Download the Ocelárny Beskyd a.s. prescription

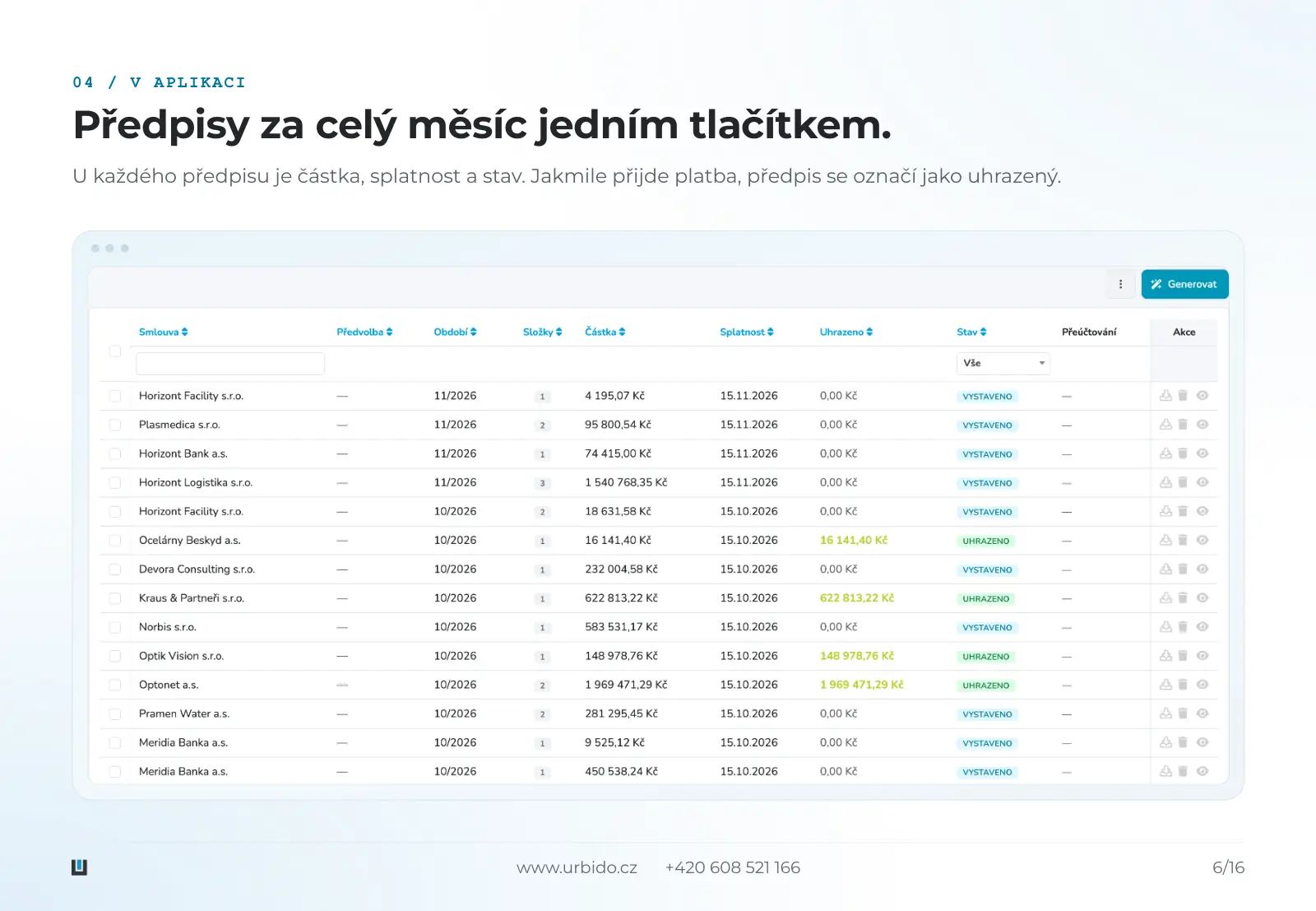tap(1165, 540)
